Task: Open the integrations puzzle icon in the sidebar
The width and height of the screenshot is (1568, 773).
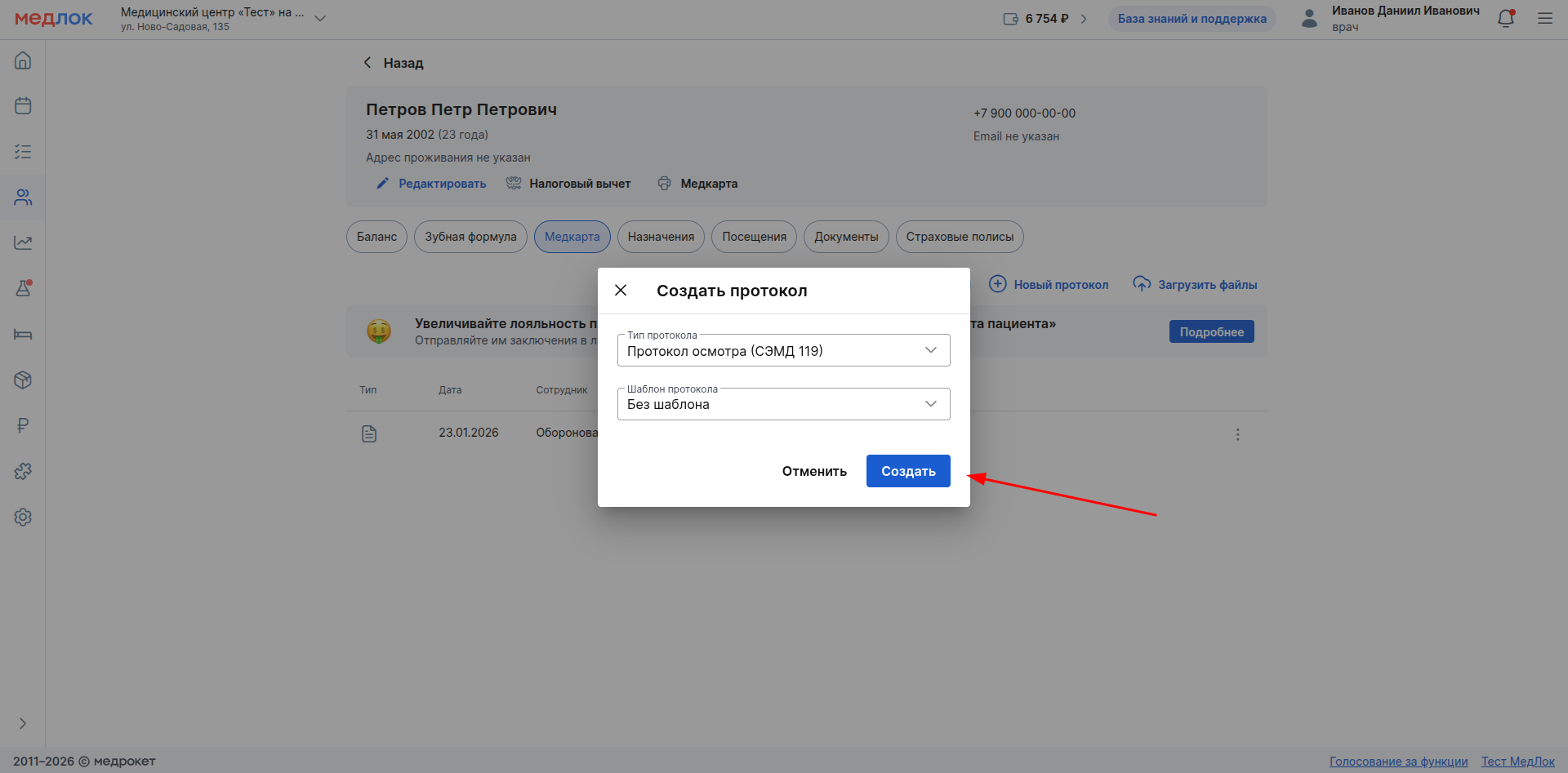Action: pyautogui.click(x=23, y=471)
